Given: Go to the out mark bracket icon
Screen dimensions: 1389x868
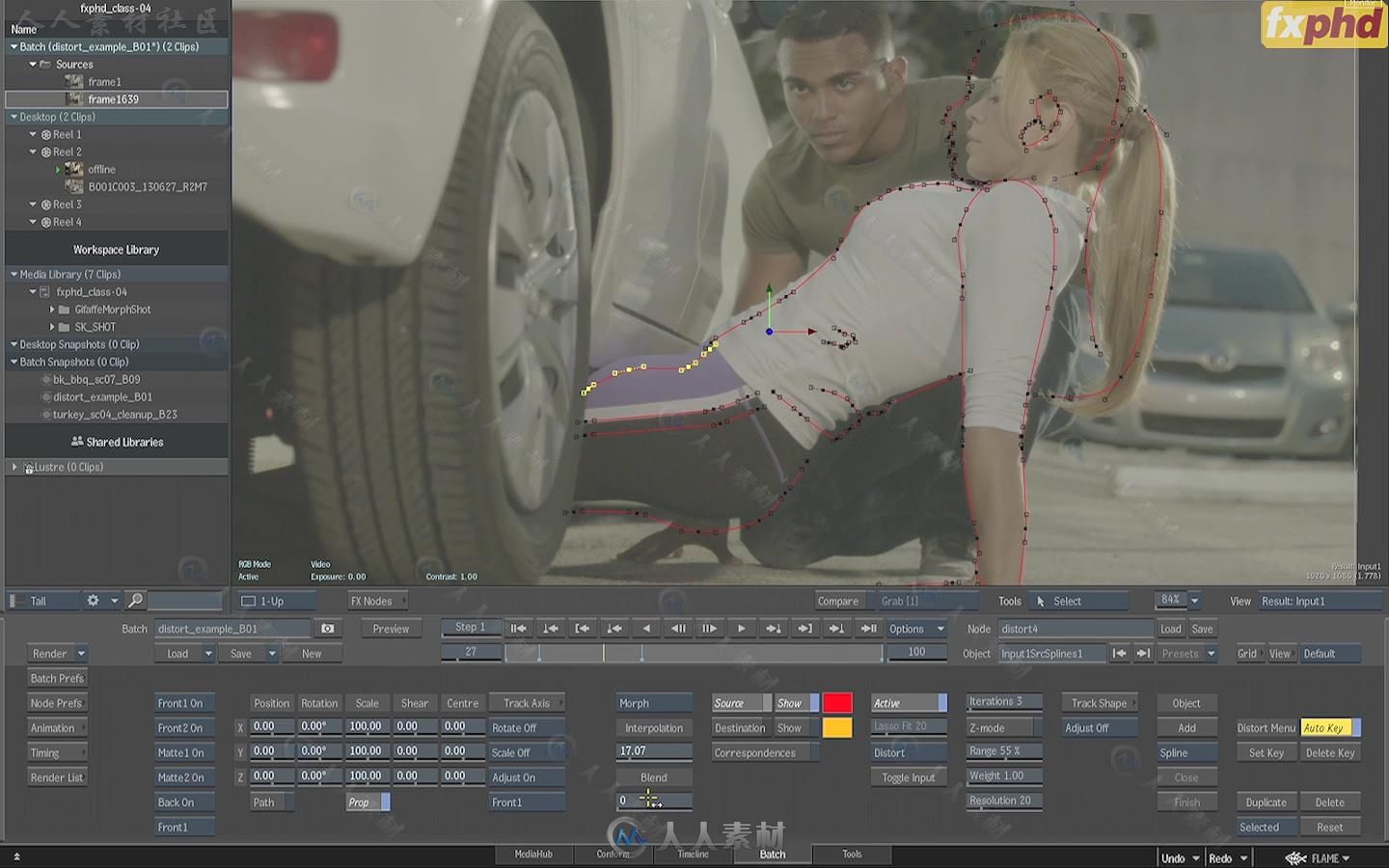Looking at the screenshot, I should tap(804, 629).
